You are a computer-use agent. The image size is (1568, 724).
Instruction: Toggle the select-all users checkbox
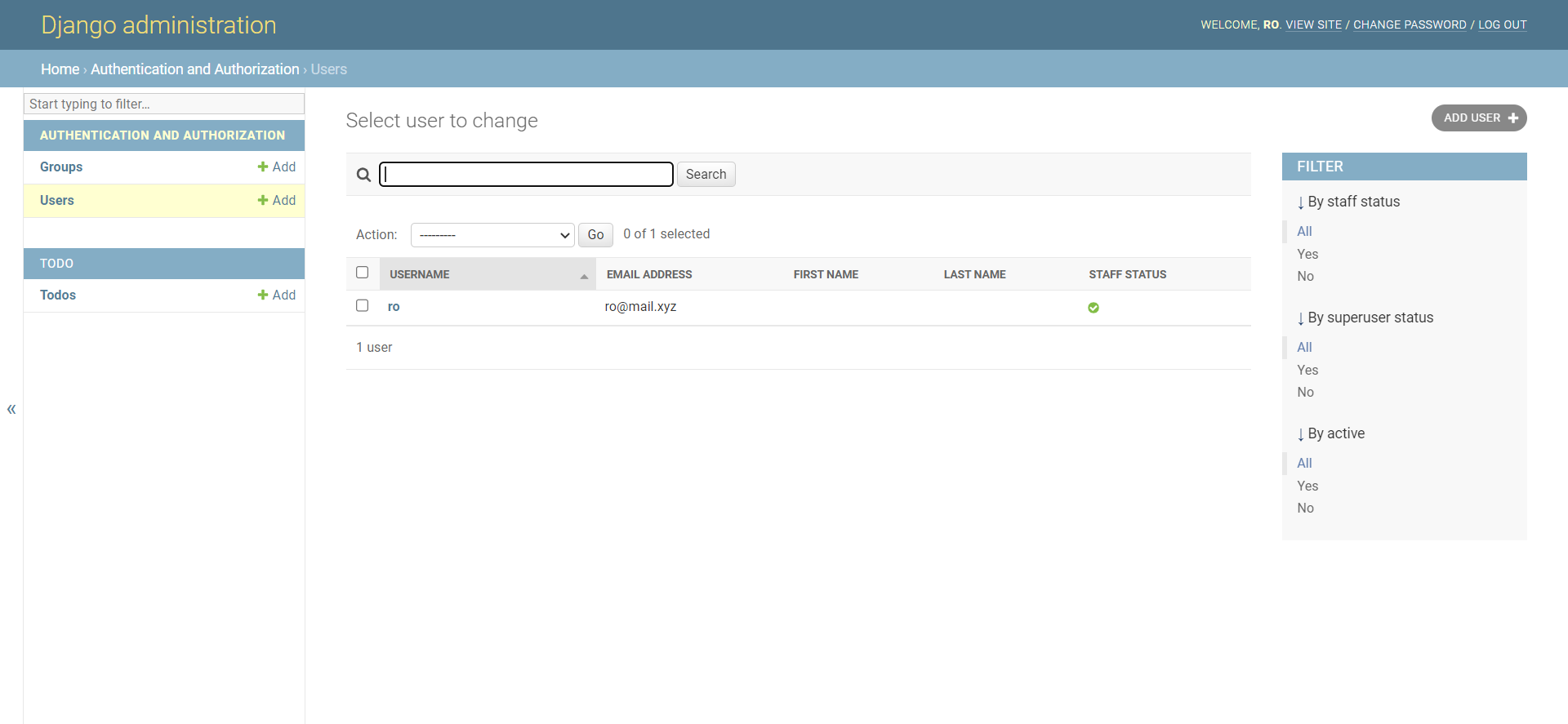pos(363,273)
